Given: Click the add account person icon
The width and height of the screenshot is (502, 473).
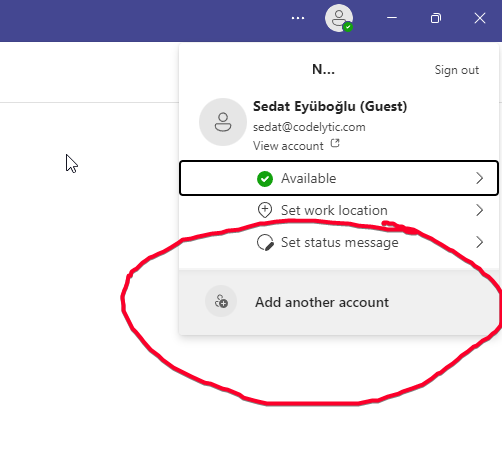Looking at the screenshot, I should click(x=221, y=301).
